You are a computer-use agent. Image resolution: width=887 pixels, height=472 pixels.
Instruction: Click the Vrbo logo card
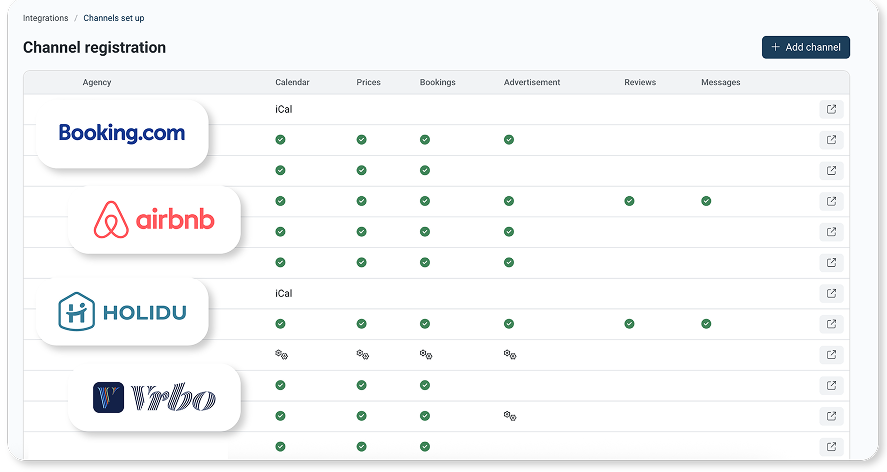click(154, 397)
